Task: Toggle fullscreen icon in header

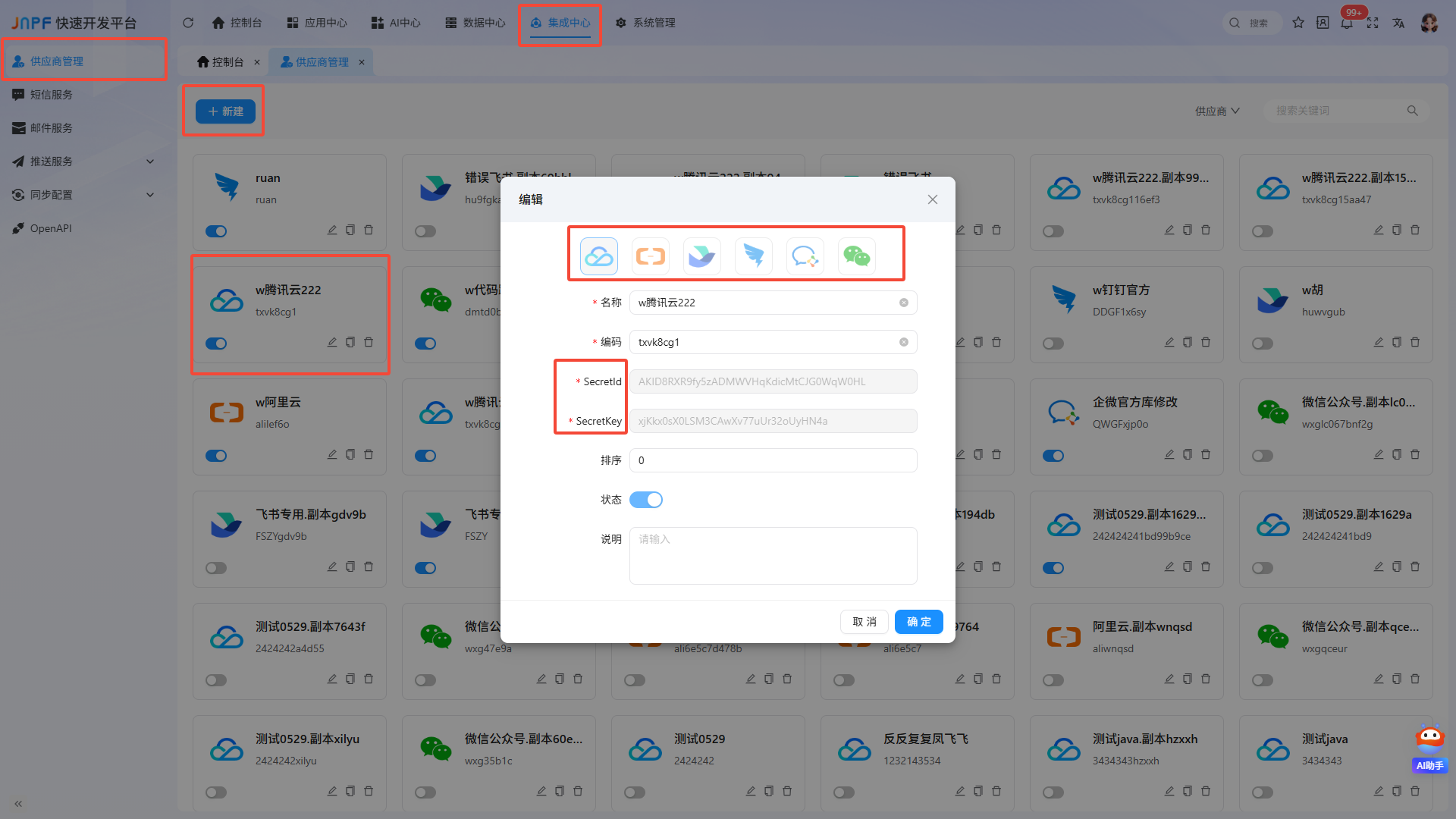Action: pyautogui.click(x=1373, y=23)
